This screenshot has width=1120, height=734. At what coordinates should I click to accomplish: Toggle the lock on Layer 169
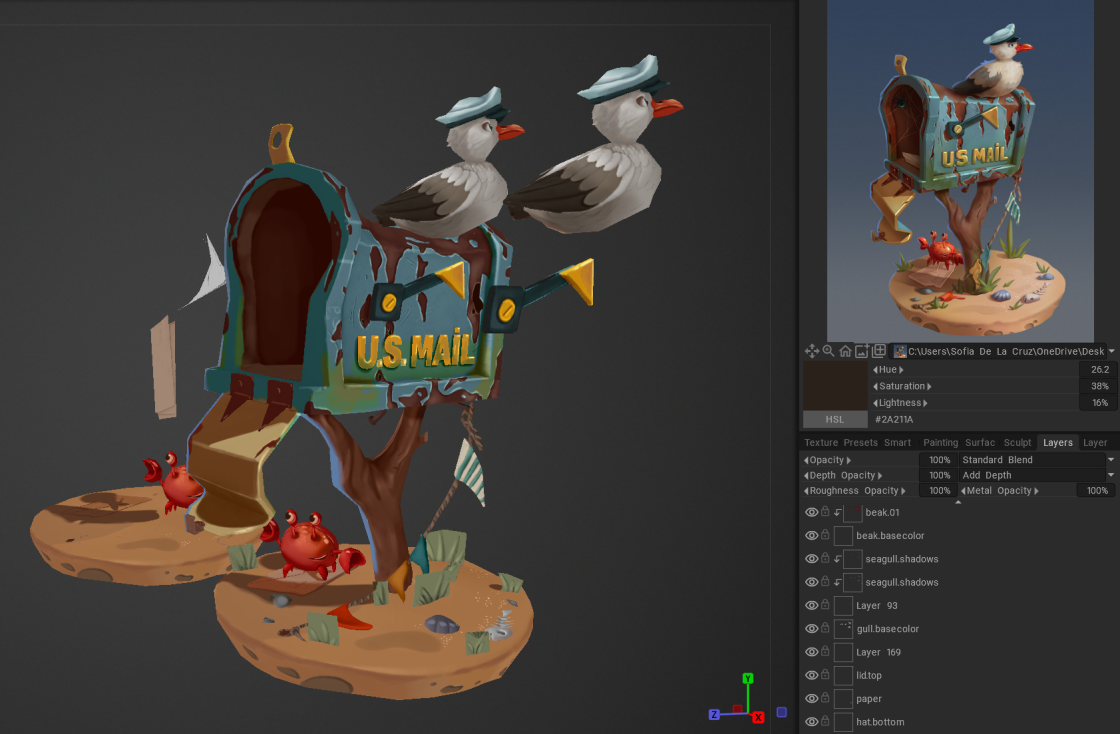(825, 652)
